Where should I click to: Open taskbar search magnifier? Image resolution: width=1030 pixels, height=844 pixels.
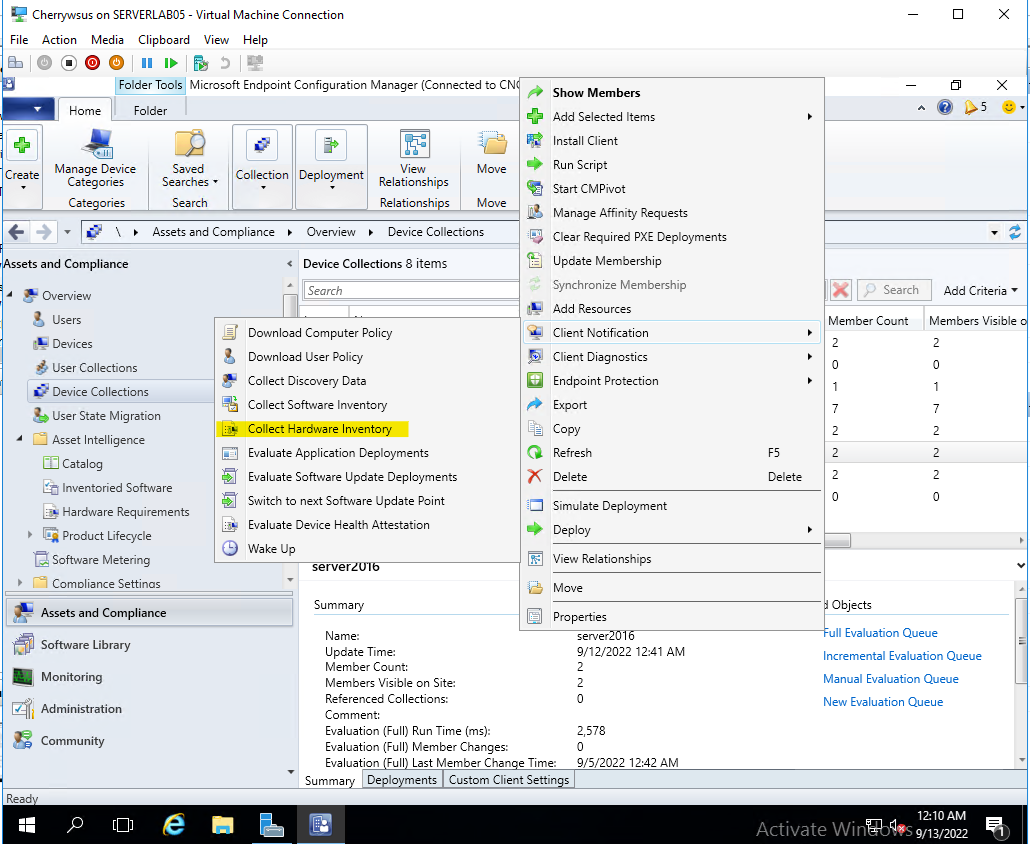(75, 824)
